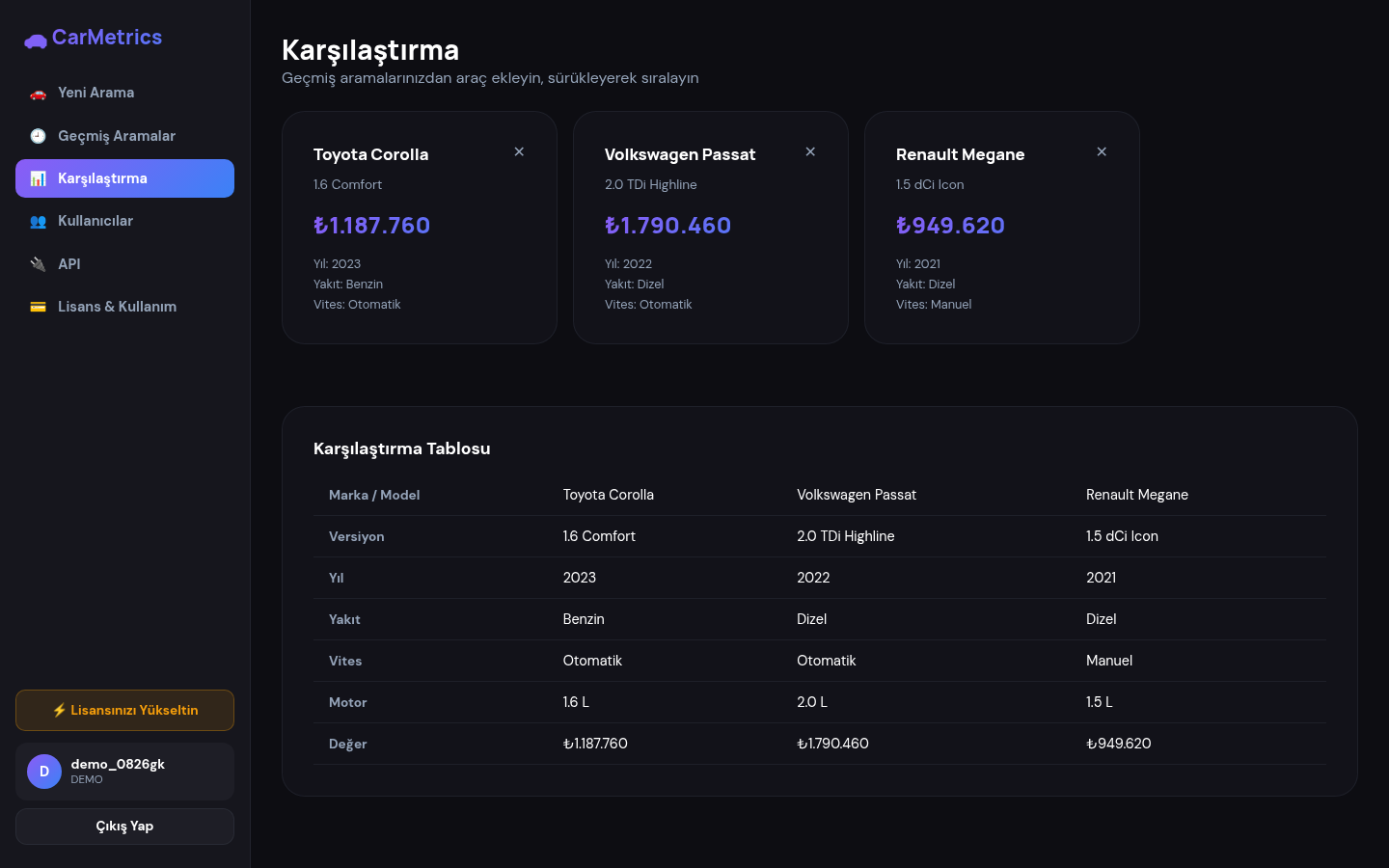Click 'Vites: Manuel' on the Megane card
The image size is (1389, 868).
coord(934,304)
